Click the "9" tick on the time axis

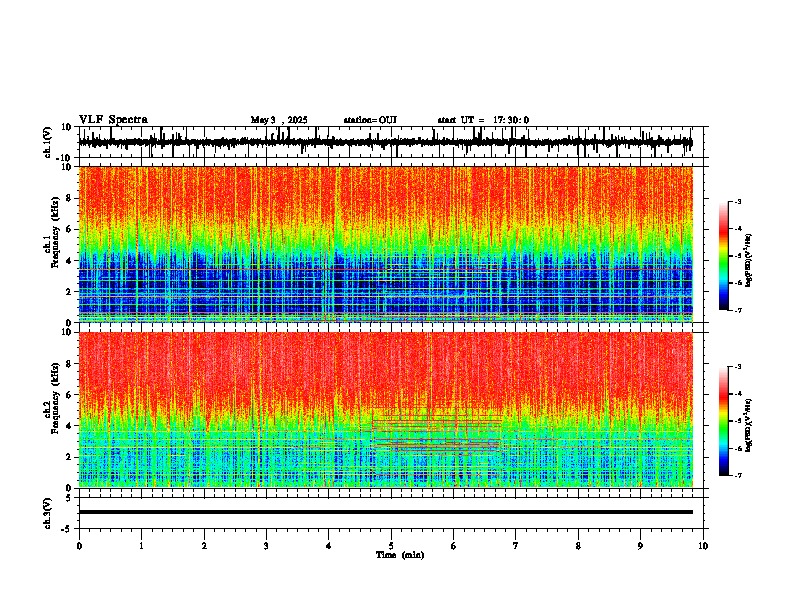(640, 546)
